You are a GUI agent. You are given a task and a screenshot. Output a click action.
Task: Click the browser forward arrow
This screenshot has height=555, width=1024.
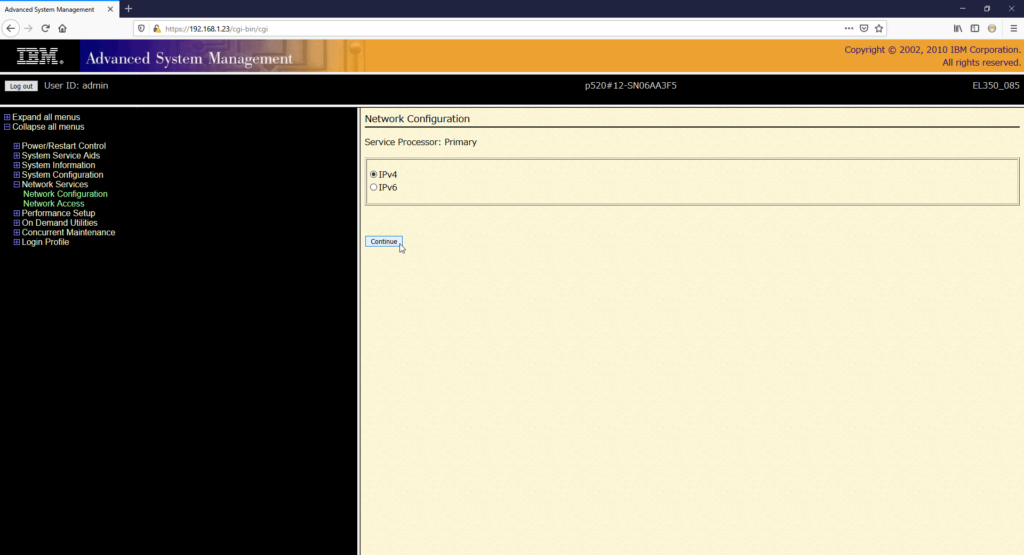click(x=28, y=29)
